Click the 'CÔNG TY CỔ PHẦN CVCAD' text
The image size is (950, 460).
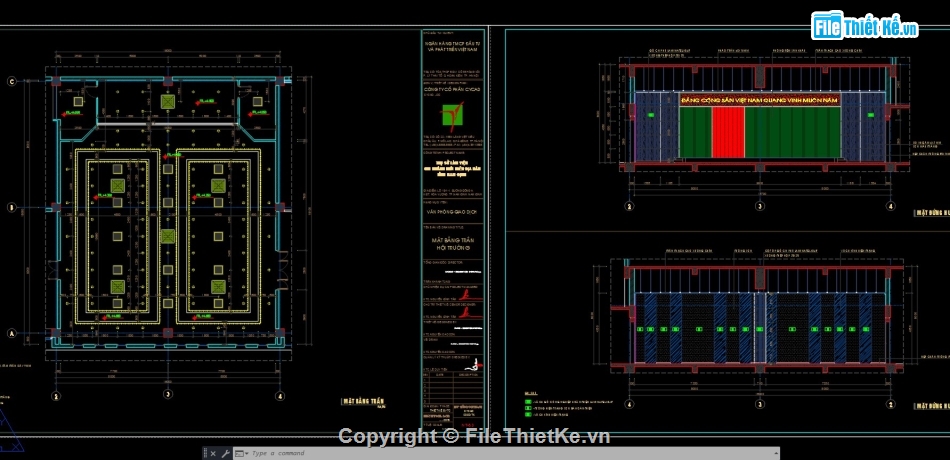click(x=453, y=90)
